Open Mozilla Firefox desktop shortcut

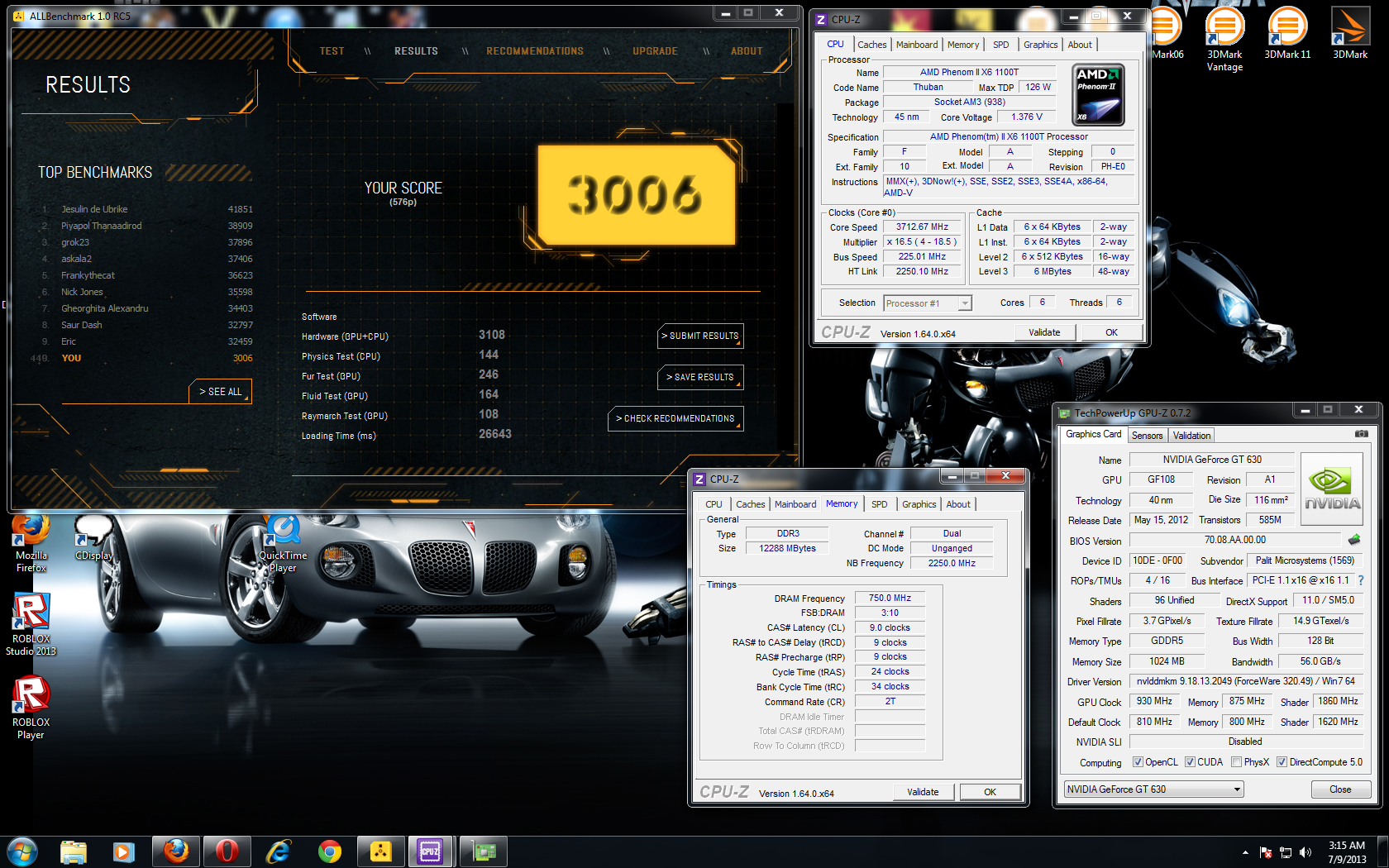pyautogui.click(x=31, y=543)
